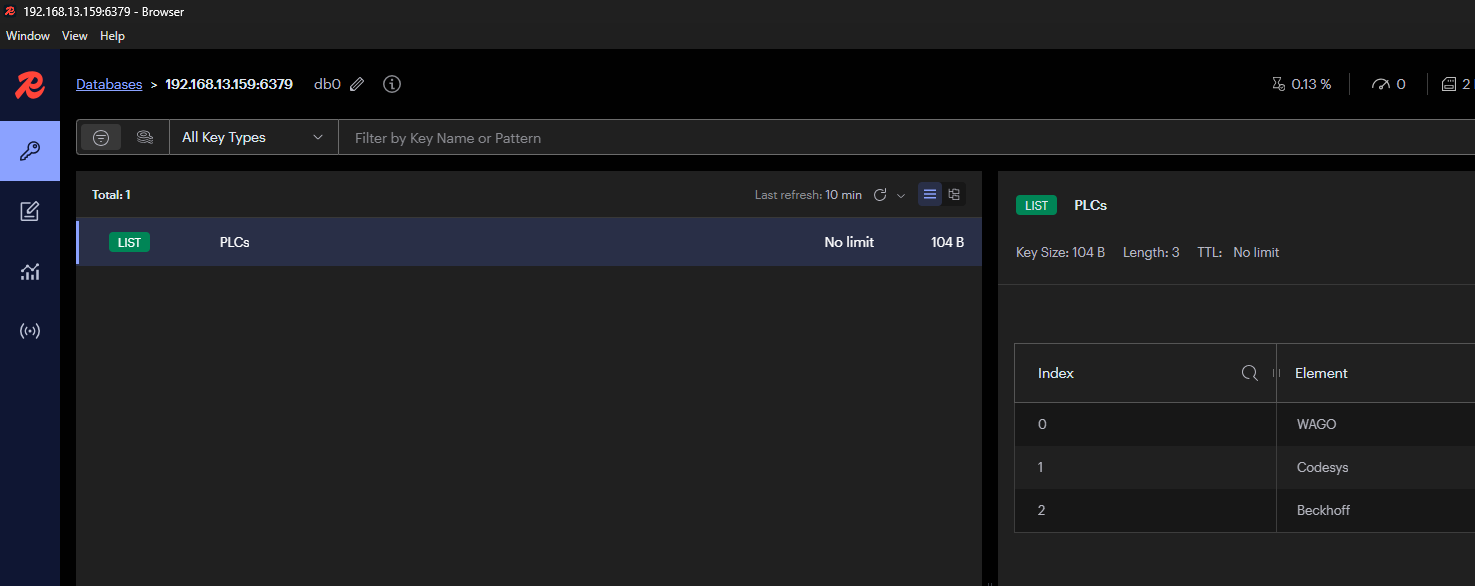Click the PLCs key name in details panel
The height and width of the screenshot is (586, 1475).
[x=1091, y=205]
